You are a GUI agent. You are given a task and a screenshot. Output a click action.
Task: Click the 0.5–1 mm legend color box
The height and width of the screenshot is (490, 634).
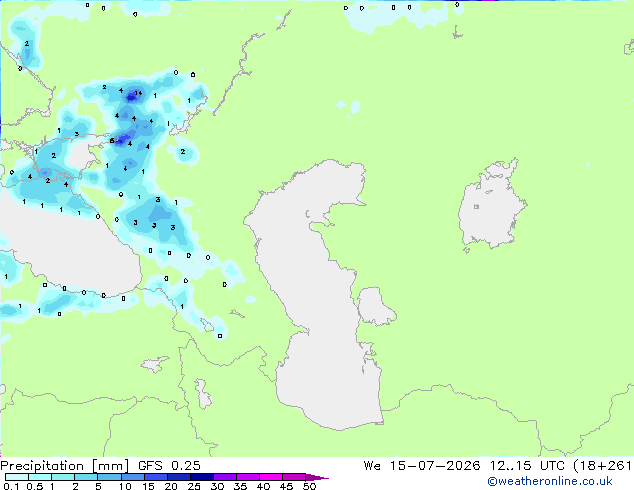click(x=40, y=477)
